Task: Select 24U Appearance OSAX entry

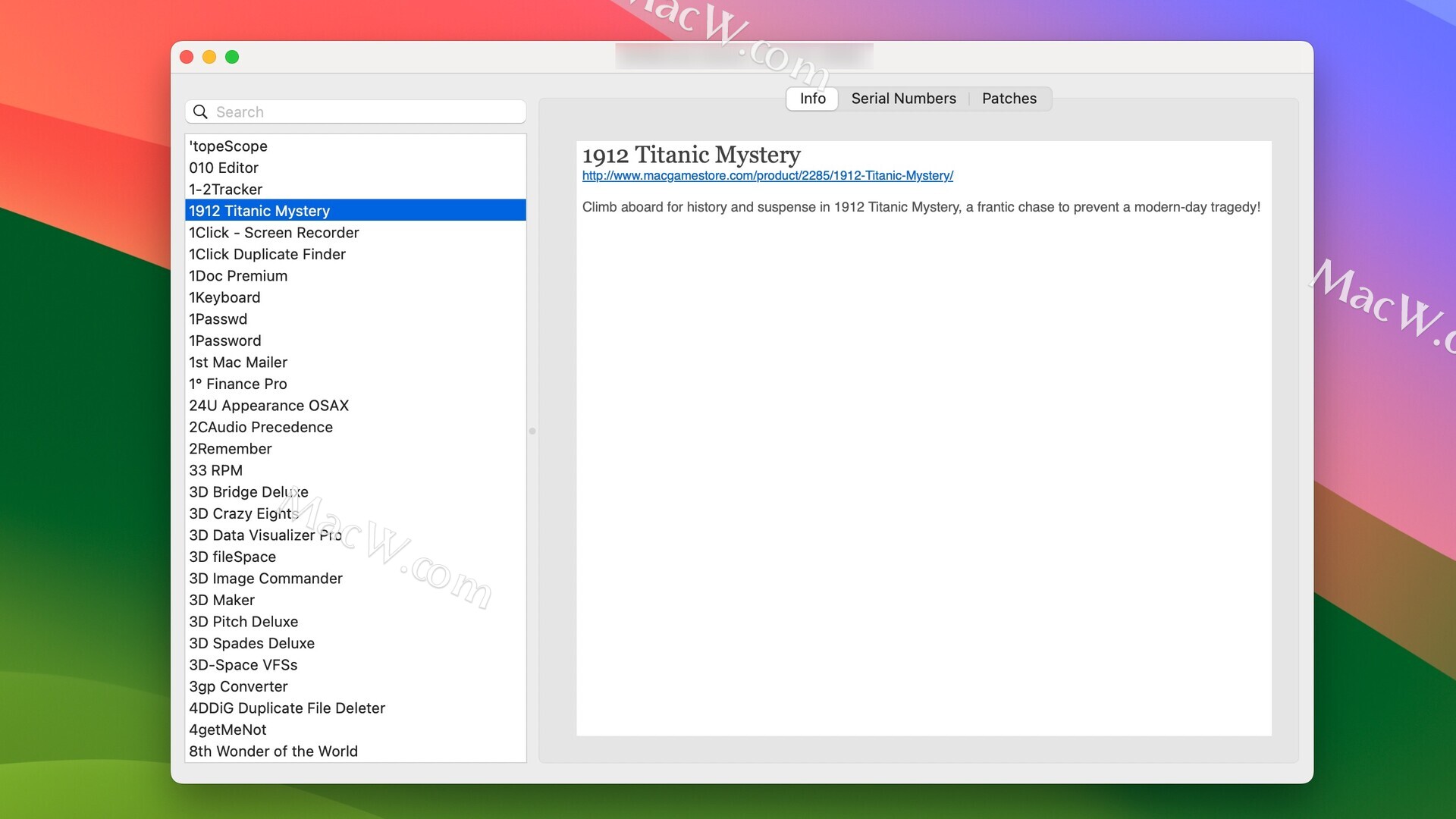Action: [x=356, y=406]
